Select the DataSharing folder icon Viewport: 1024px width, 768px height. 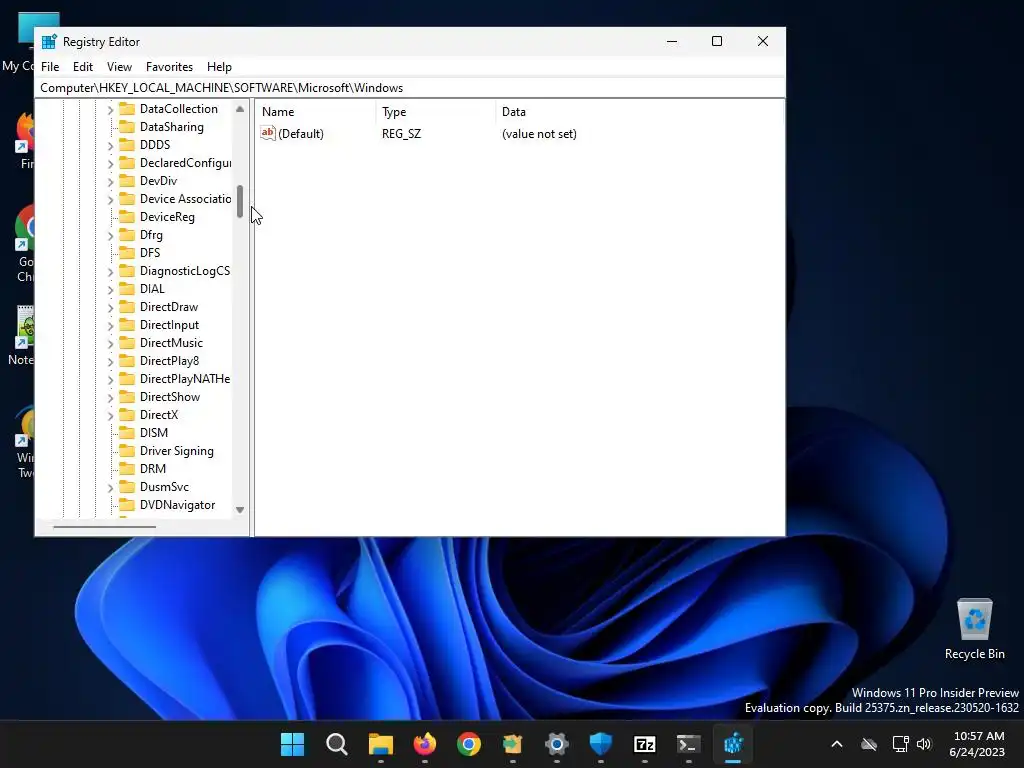127,127
